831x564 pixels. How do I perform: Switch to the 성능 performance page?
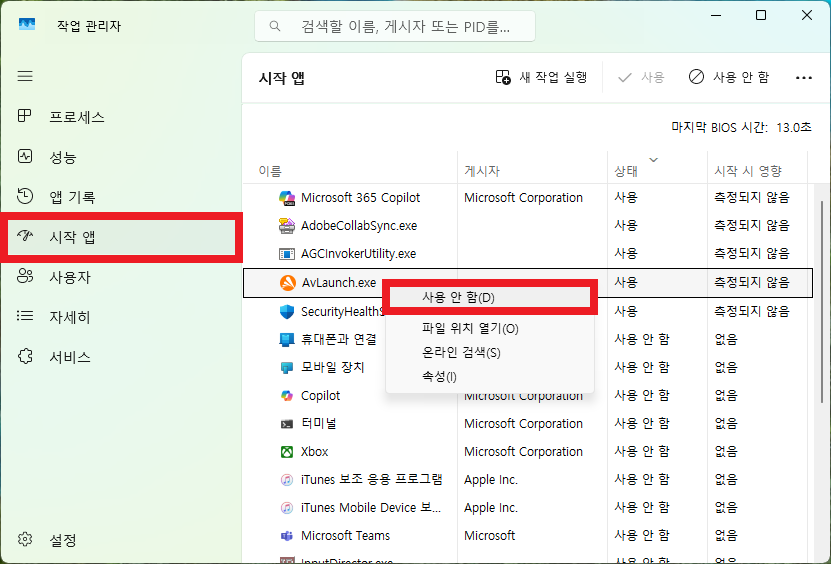(121, 157)
